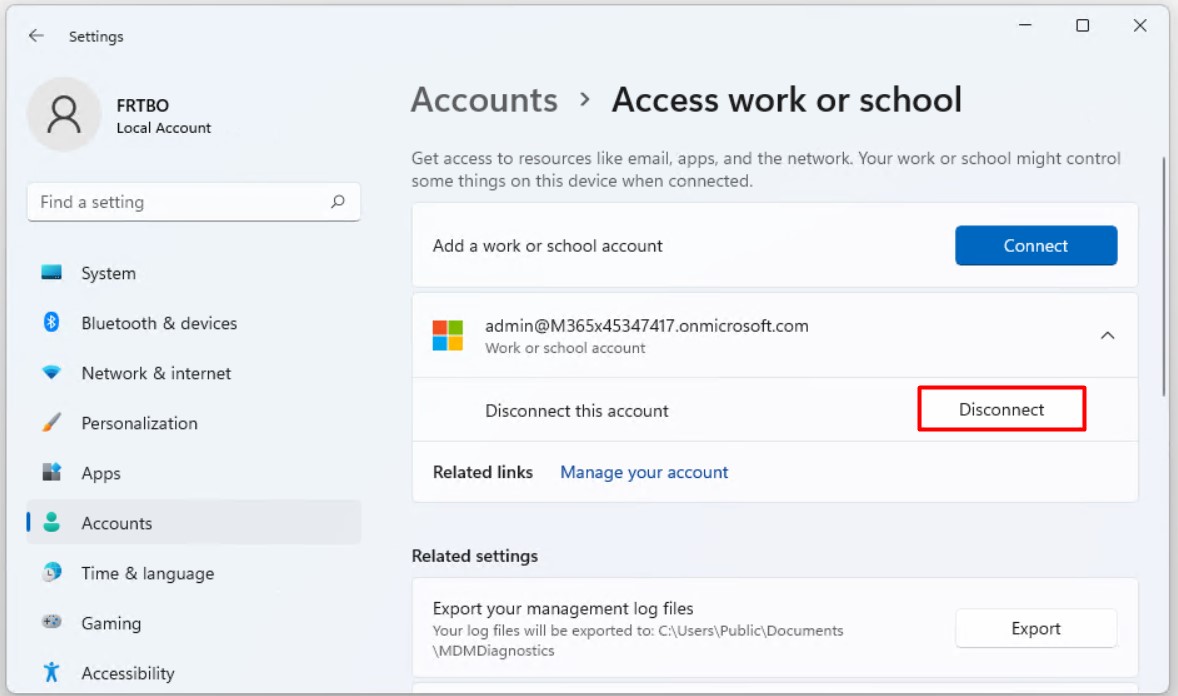Click the back arrow in Settings
Screen dimensions: 1178x696
[x=36, y=35]
